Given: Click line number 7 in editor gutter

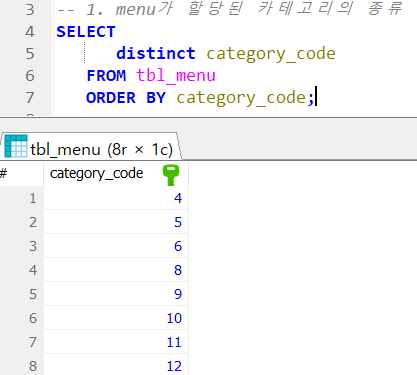Looking at the screenshot, I should coord(30,98).
